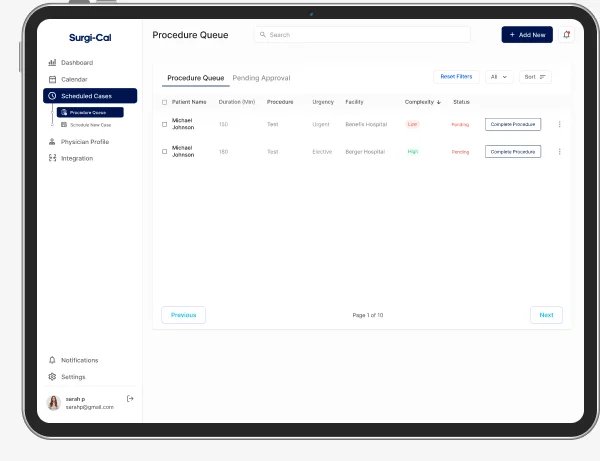Image resolution: width=600 pixels, height=461 pixels.
Task: Open notification bell icon in top bar
Action: click(x=566, y=35)
